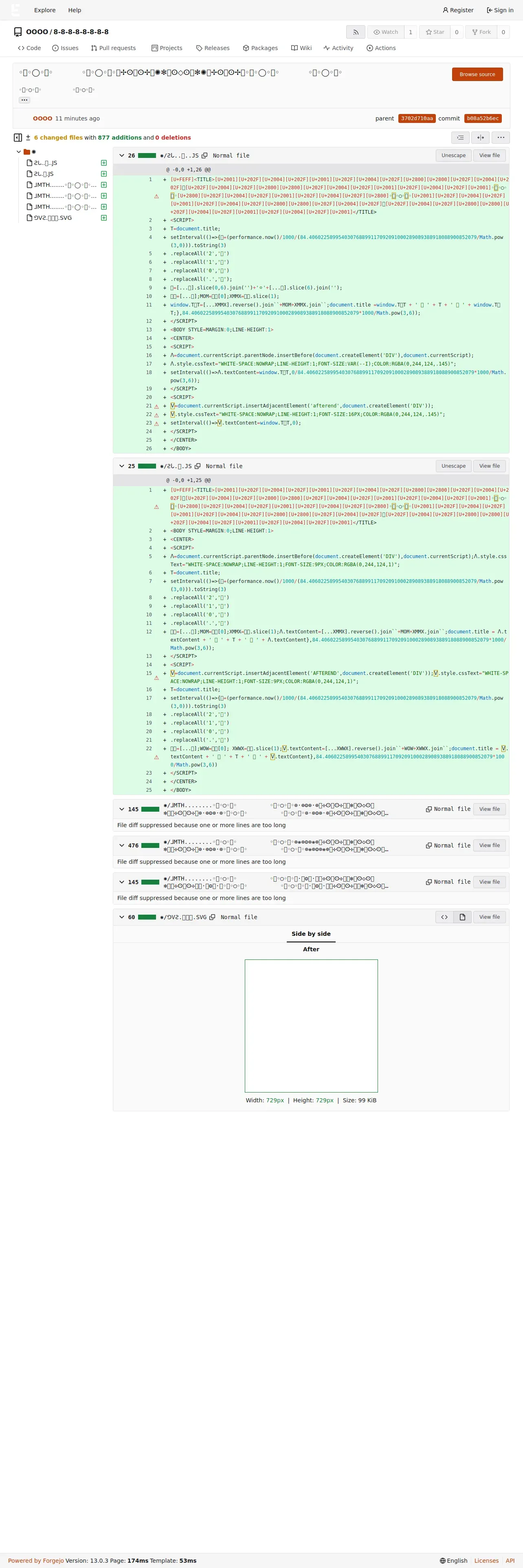Click warning icon on line 22

tap(156, 415)
